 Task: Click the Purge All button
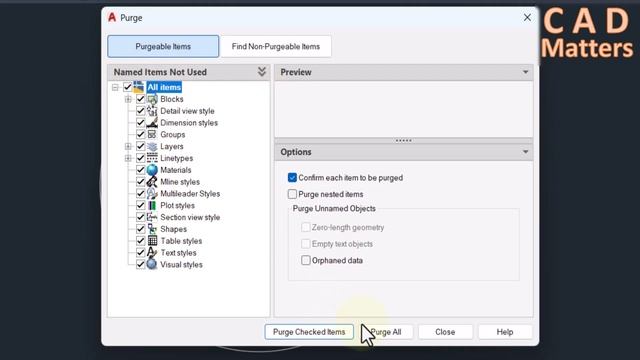[386, 332]
